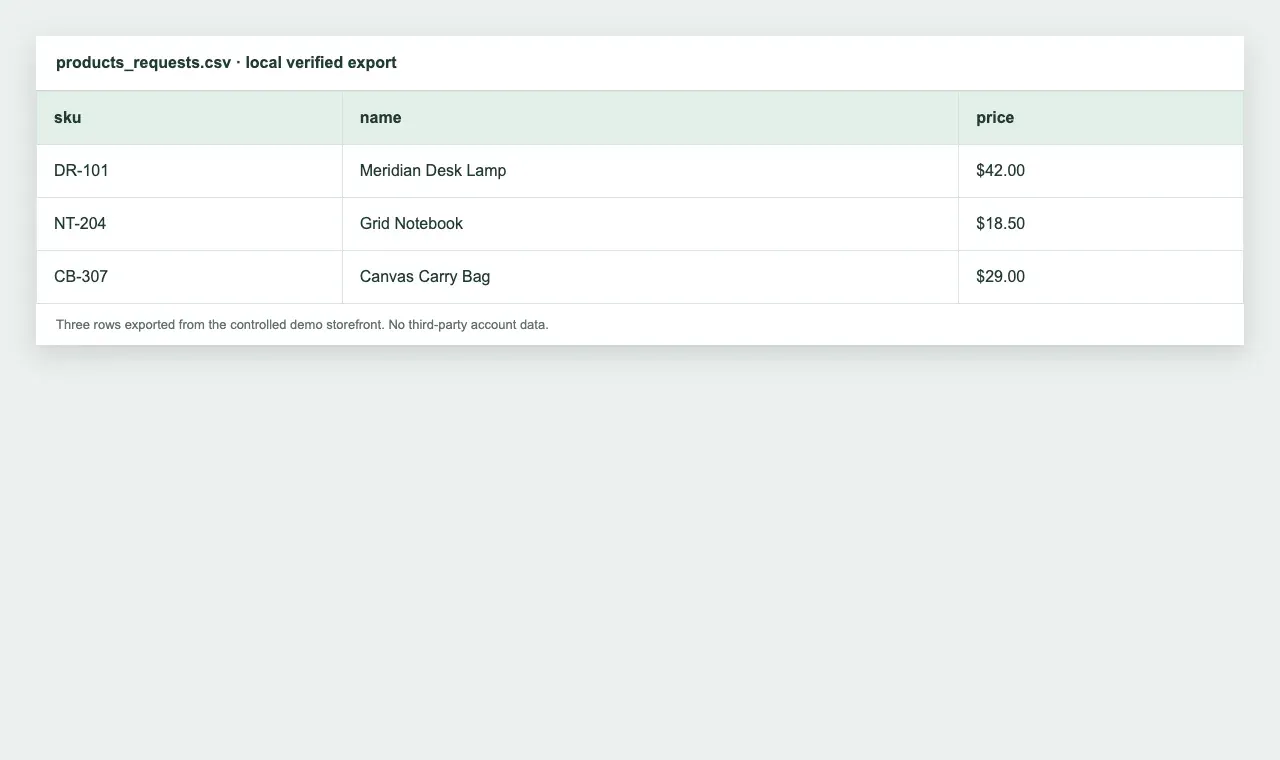This screenshot has width=1280, height=760.
Task: Select the price column header
Action: pos(1101,118)
